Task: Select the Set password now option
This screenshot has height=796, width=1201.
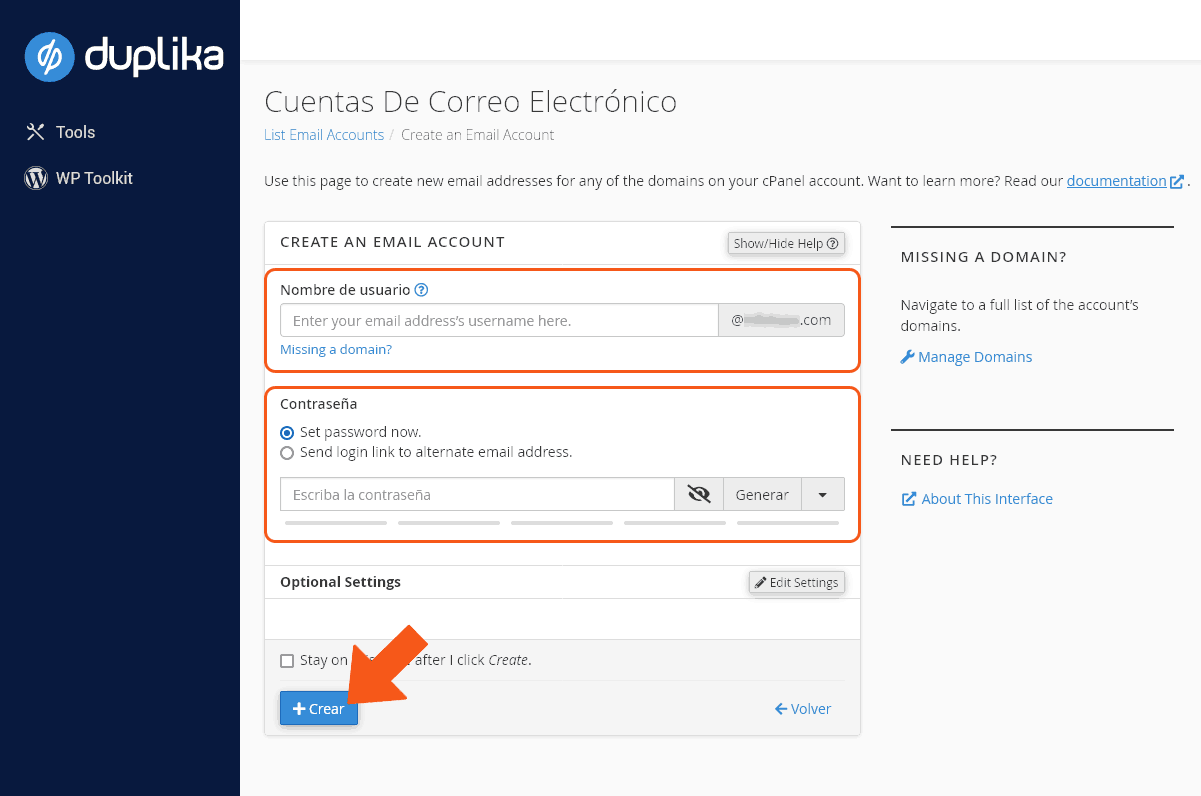Action: click(288, 433)
